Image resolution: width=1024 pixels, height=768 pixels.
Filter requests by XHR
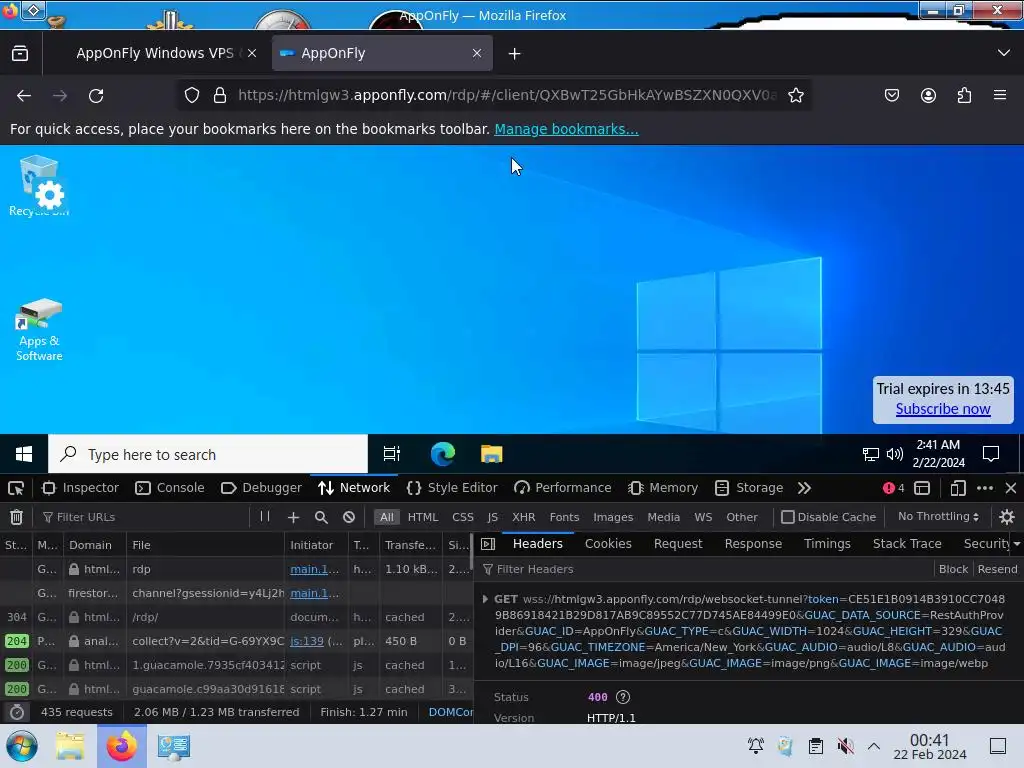point(523,517)
